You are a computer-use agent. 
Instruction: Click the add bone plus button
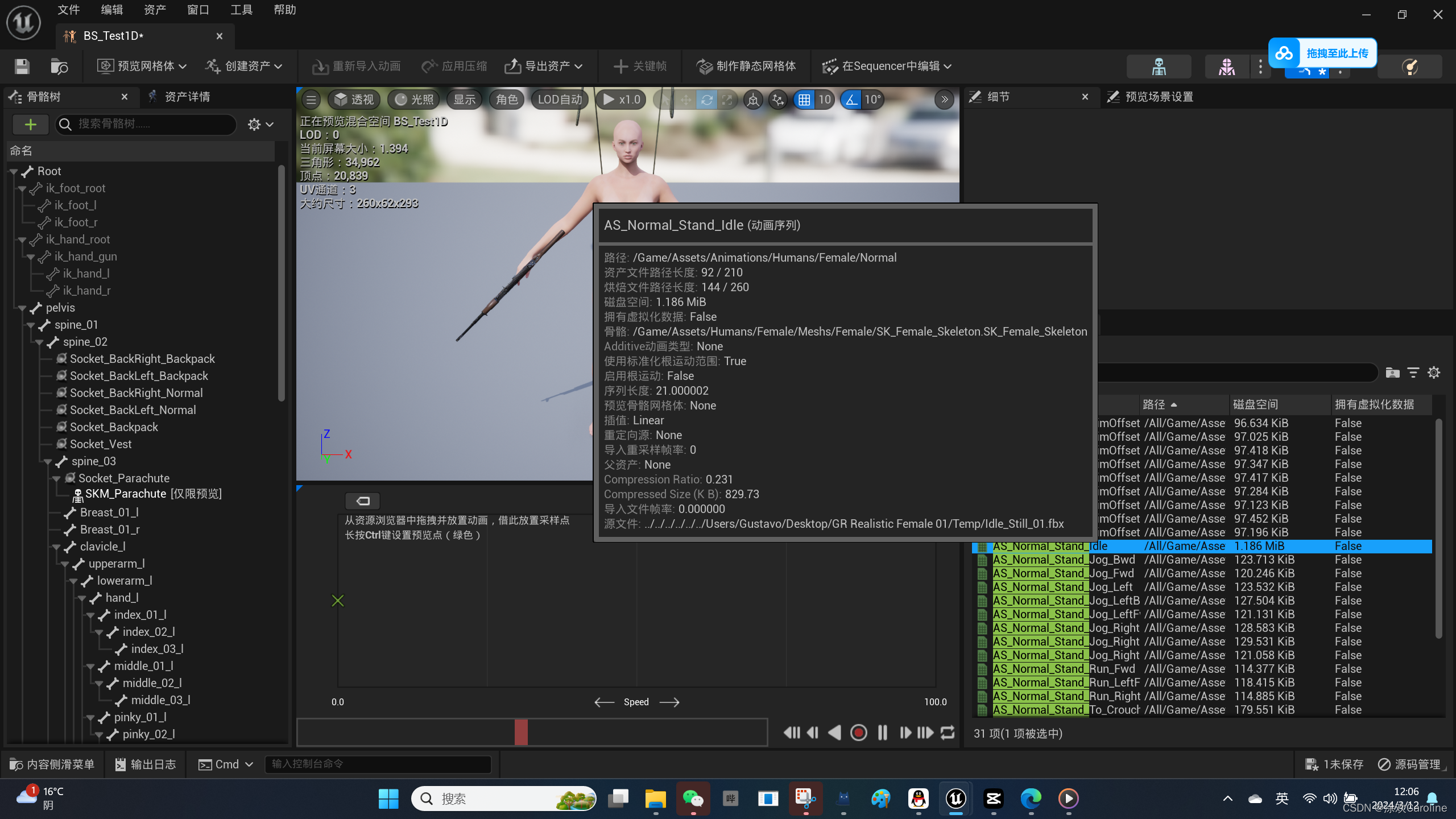(x=31, y=125)
